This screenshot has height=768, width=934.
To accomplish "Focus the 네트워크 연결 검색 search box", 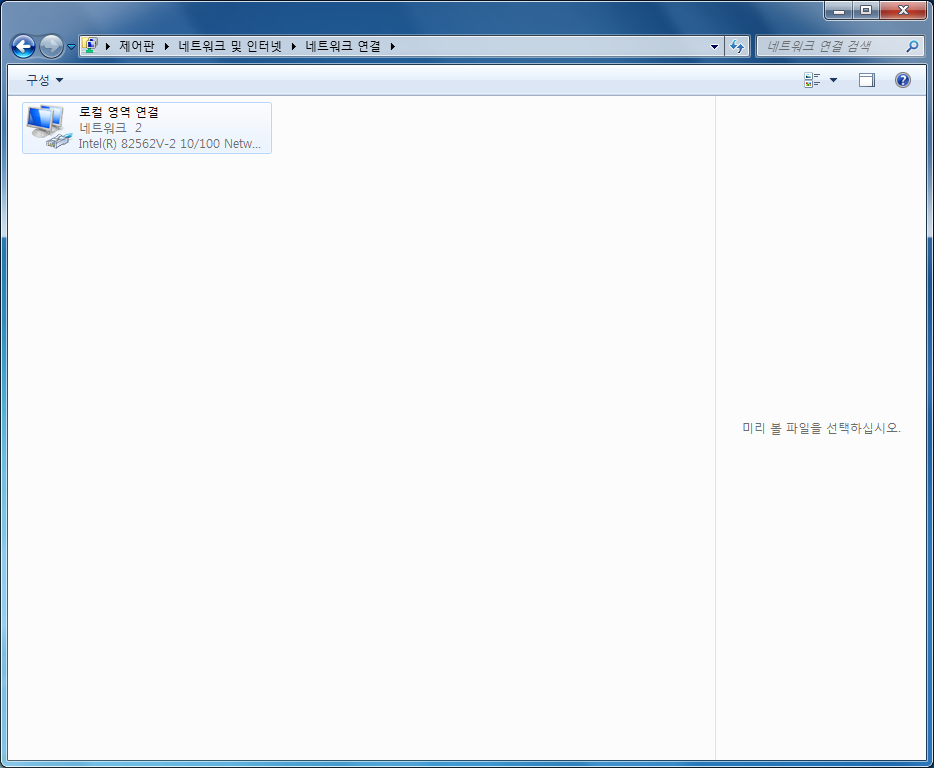I will pos(834,46).
